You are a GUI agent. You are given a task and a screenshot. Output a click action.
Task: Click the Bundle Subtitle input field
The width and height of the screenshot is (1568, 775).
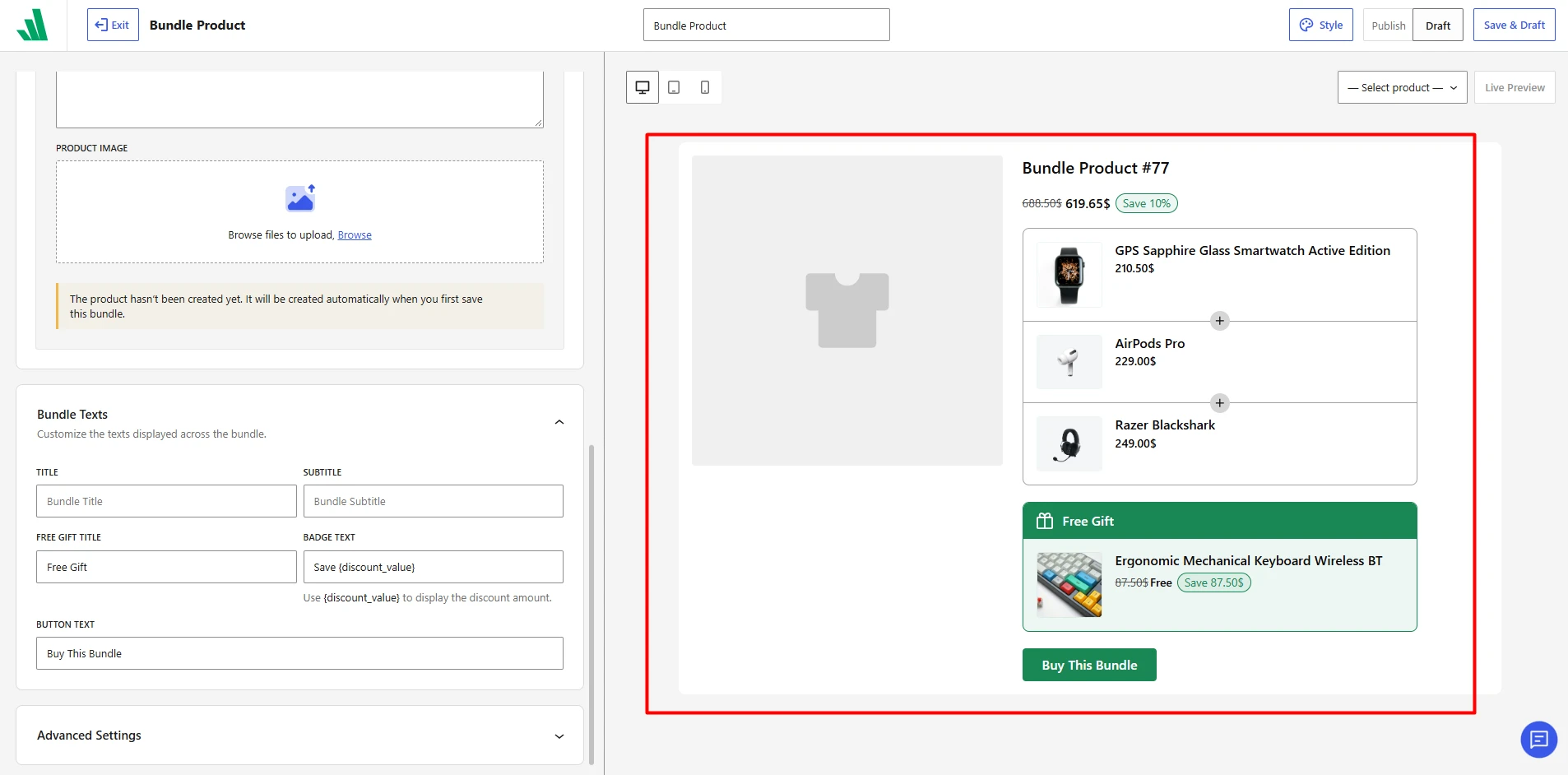pyautogui.click(x=433, y=501)
